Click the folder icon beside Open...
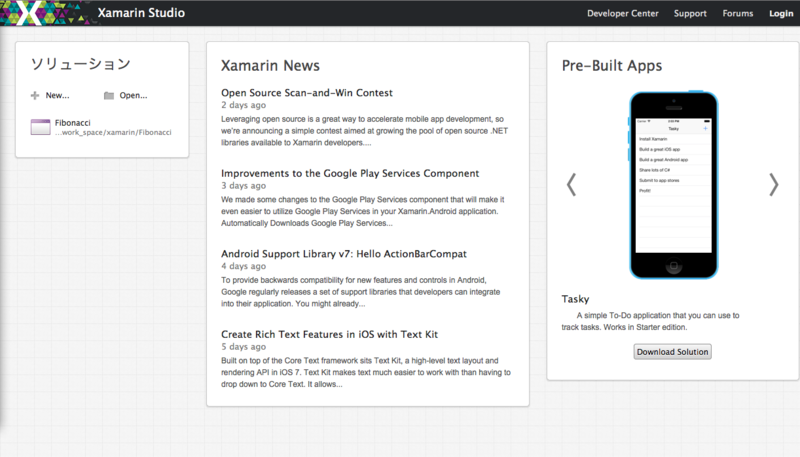 109,95
